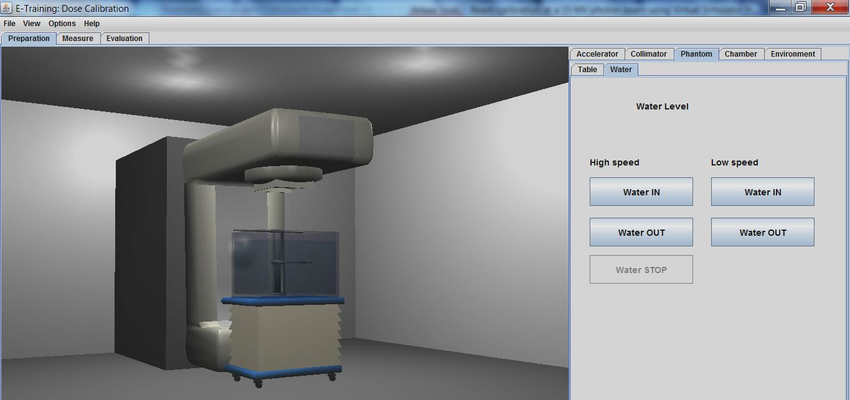
Task: Open the Options menu
Action: click(62, 23)
